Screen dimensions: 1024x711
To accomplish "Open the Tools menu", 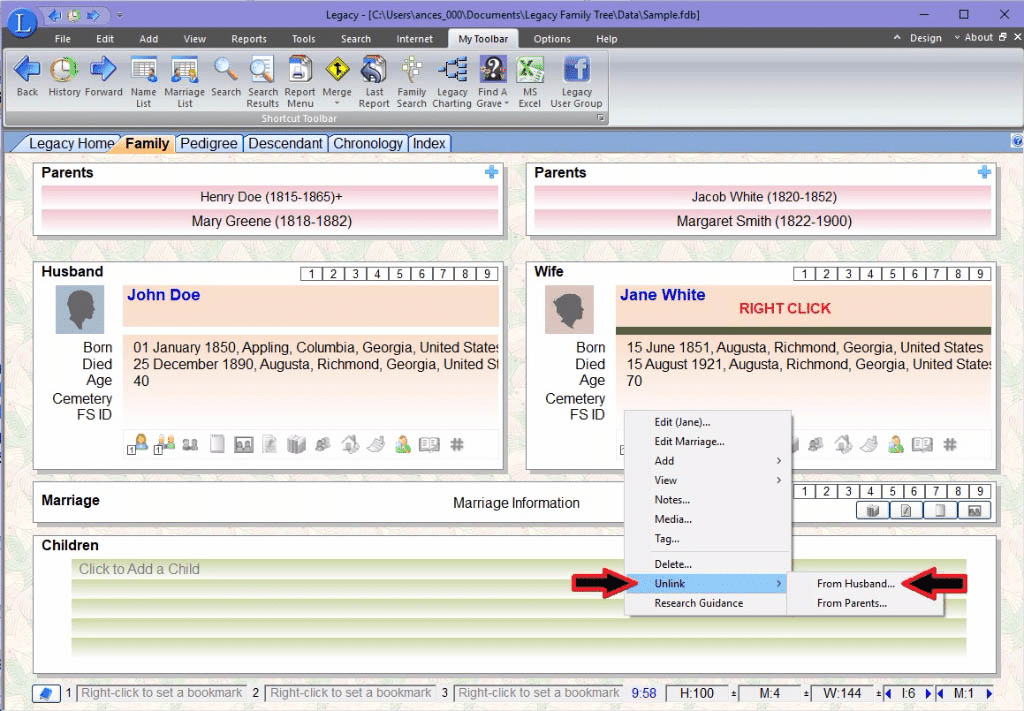I will [x=303, y=39].
